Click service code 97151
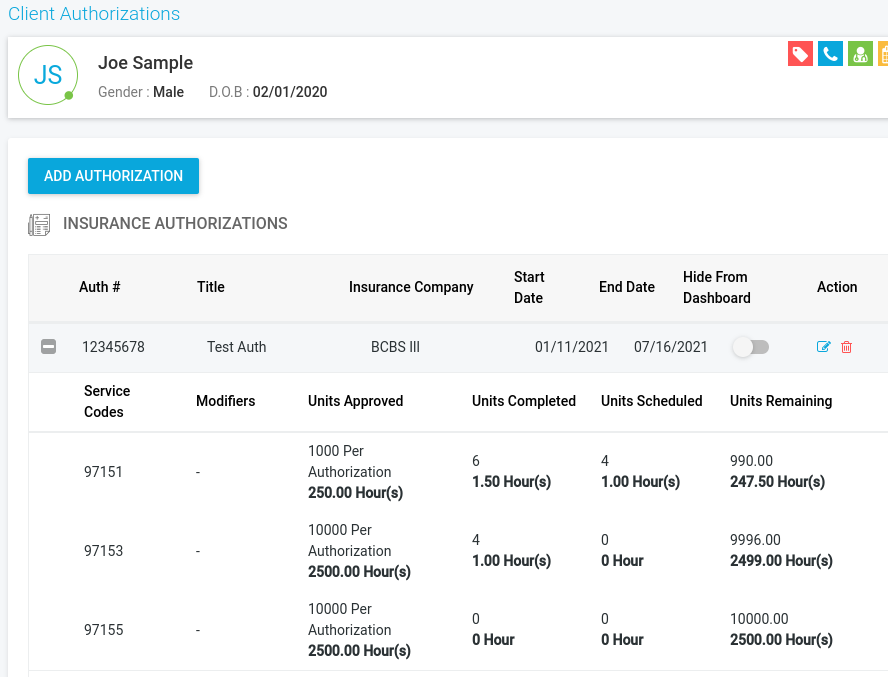 click(x=103, y=472)
